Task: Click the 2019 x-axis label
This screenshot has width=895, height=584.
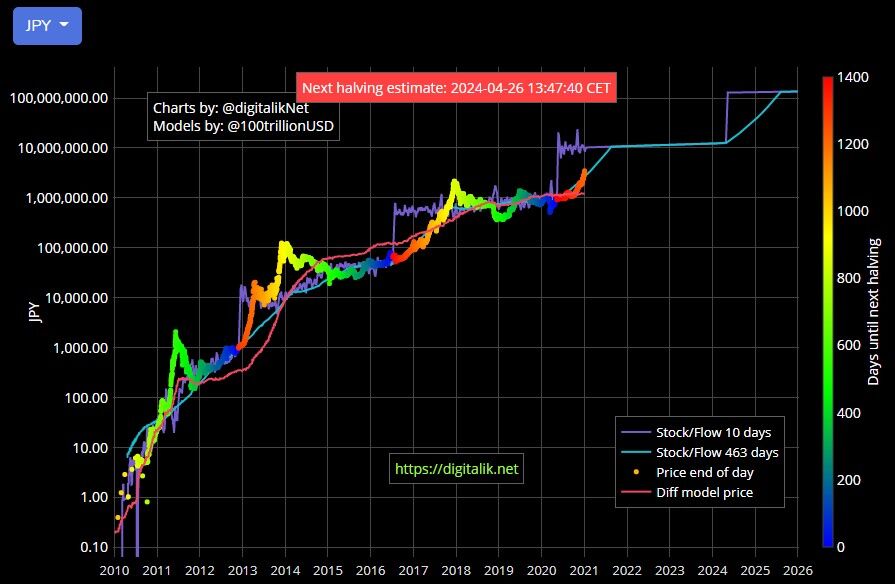Action: click(x=499, y=570)
